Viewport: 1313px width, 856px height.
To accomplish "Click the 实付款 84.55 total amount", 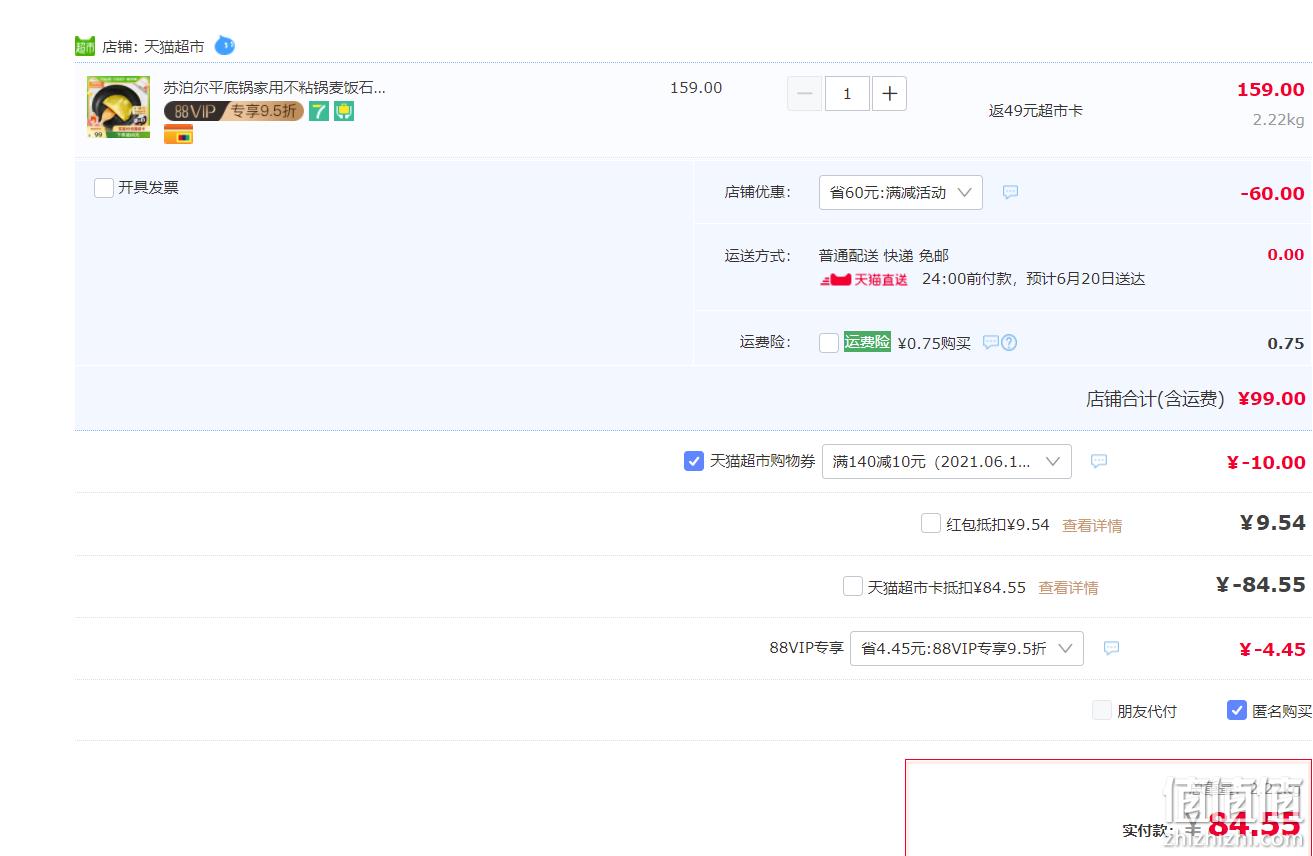I will click(1254, 823).
